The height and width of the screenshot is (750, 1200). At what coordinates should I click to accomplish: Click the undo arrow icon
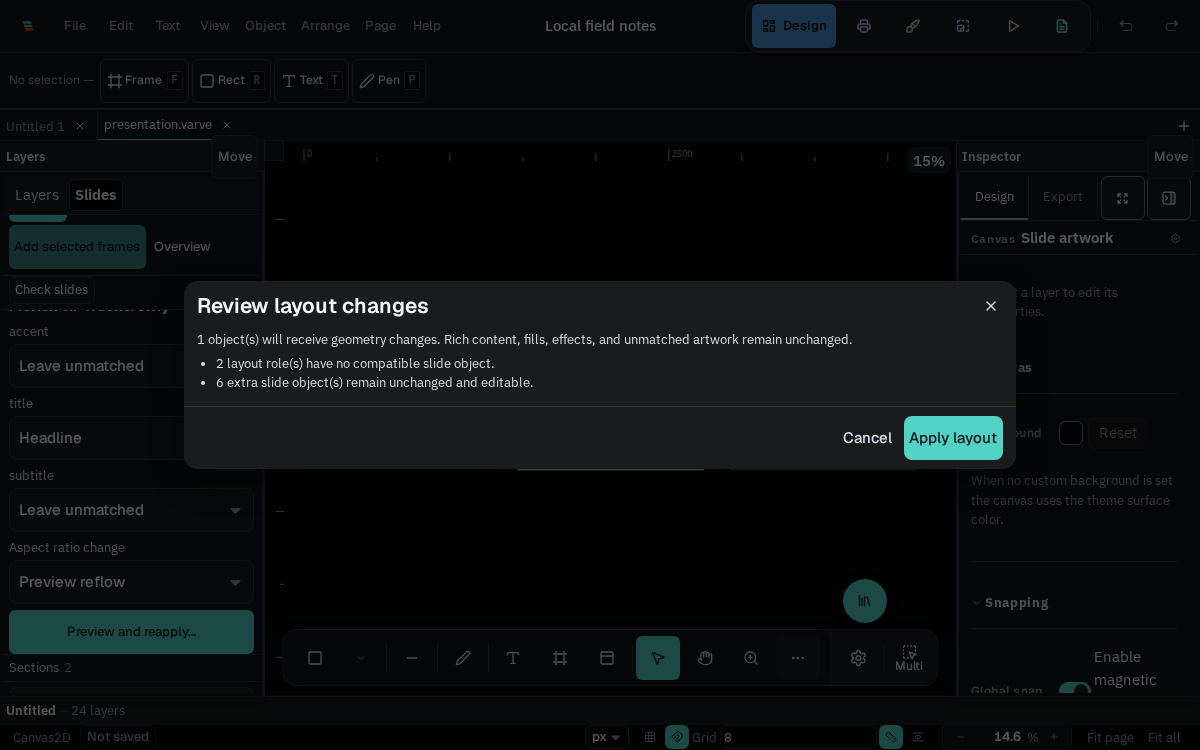1126,26
